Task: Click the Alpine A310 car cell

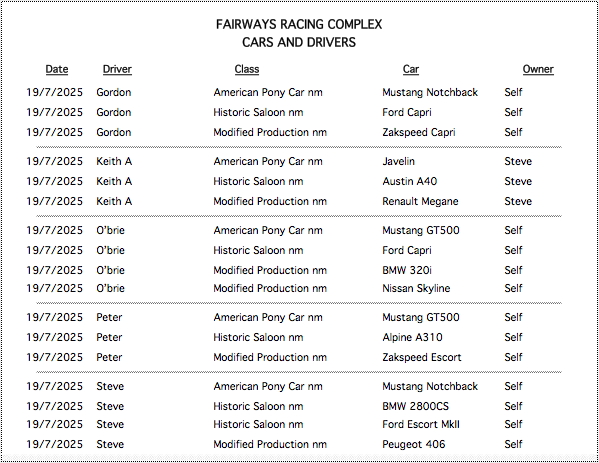Action: pos(412,337)
